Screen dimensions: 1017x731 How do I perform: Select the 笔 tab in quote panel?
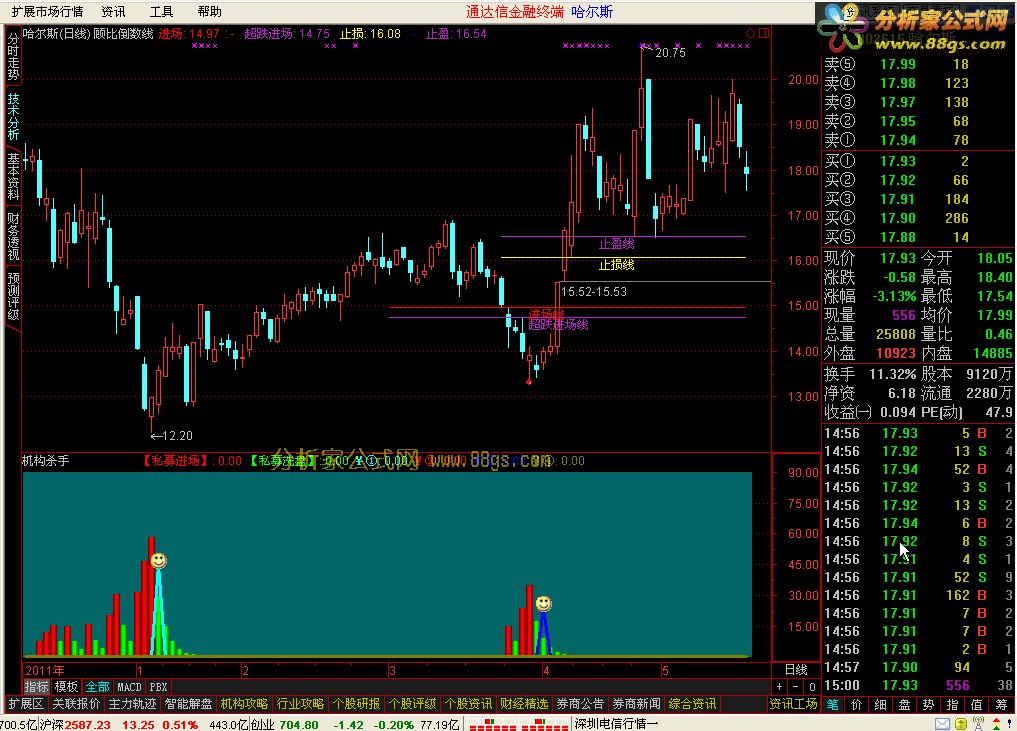[833, 704]
